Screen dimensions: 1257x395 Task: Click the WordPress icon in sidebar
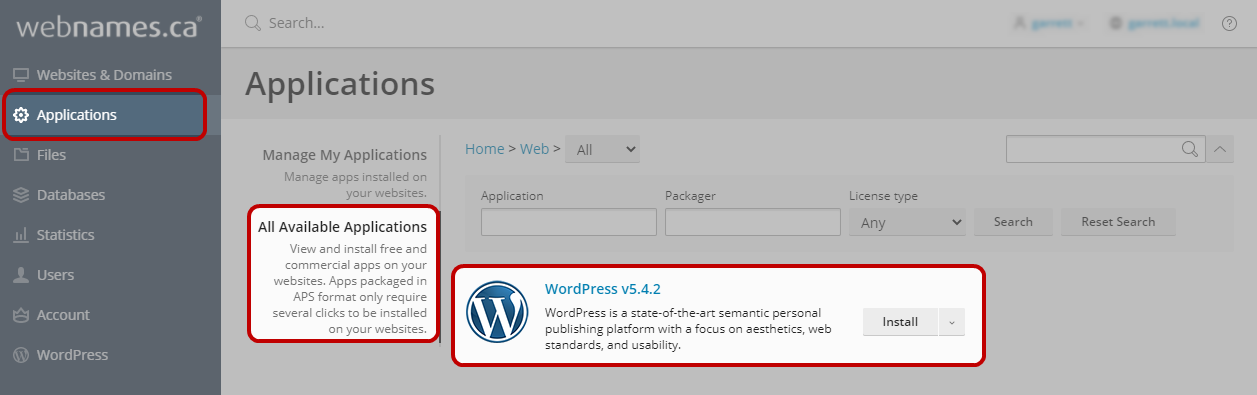point(20,355)
